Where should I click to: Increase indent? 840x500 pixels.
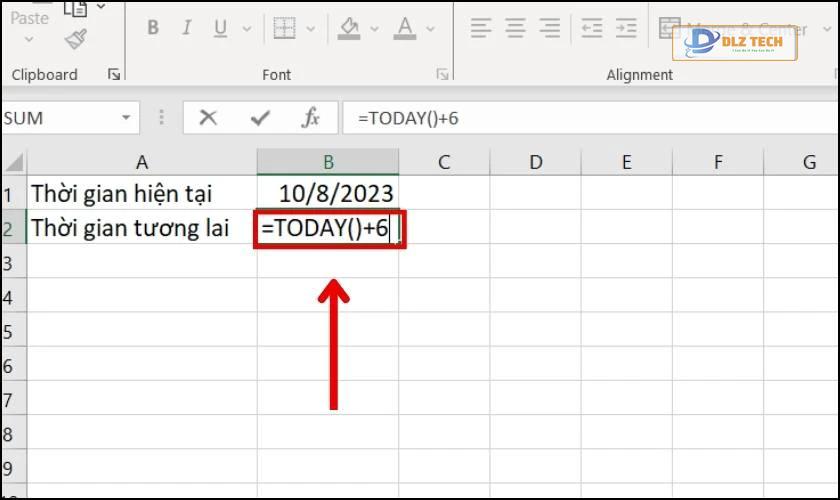626,28
